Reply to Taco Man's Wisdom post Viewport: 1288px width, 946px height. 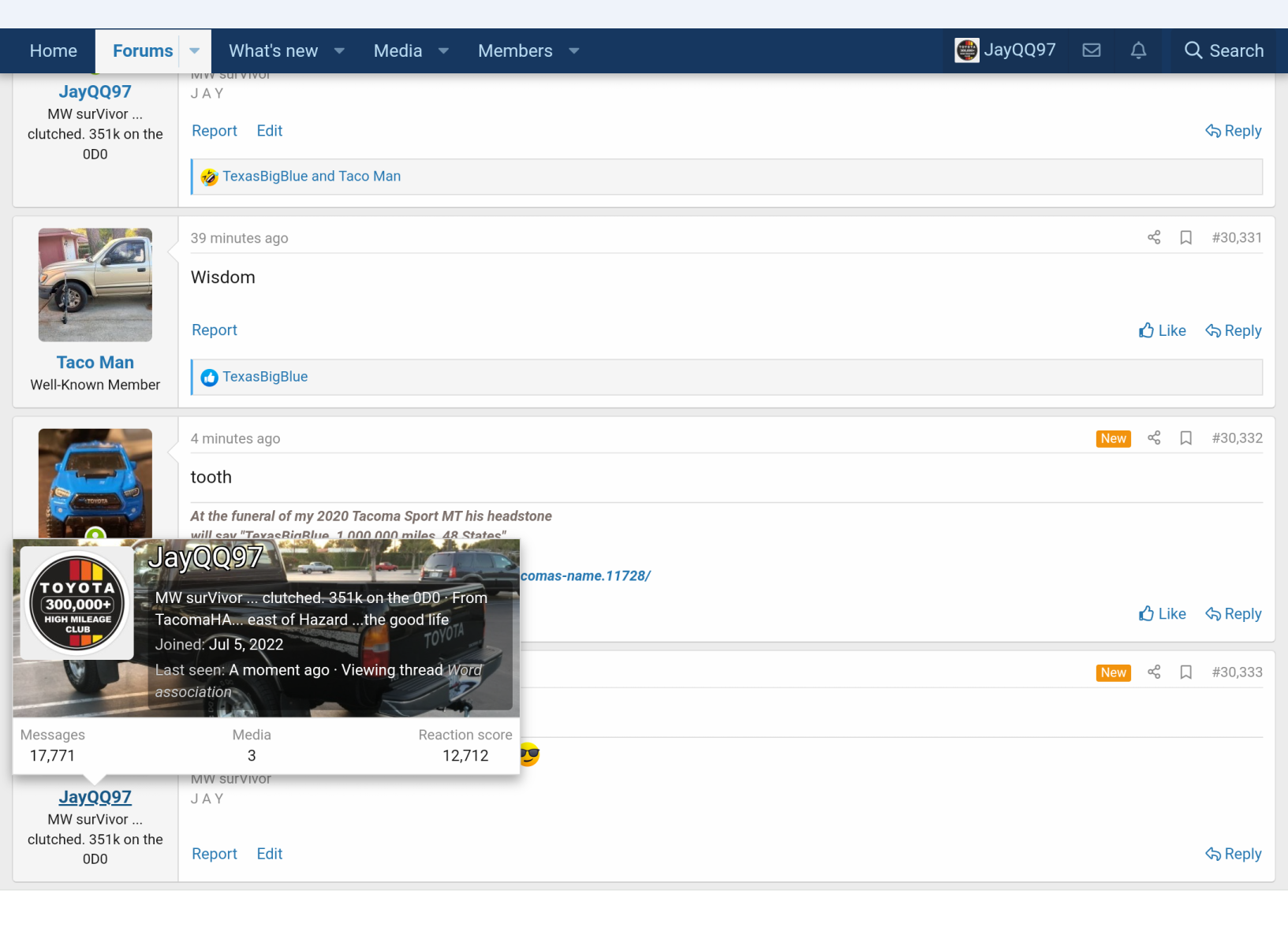tap(1234, 330)
